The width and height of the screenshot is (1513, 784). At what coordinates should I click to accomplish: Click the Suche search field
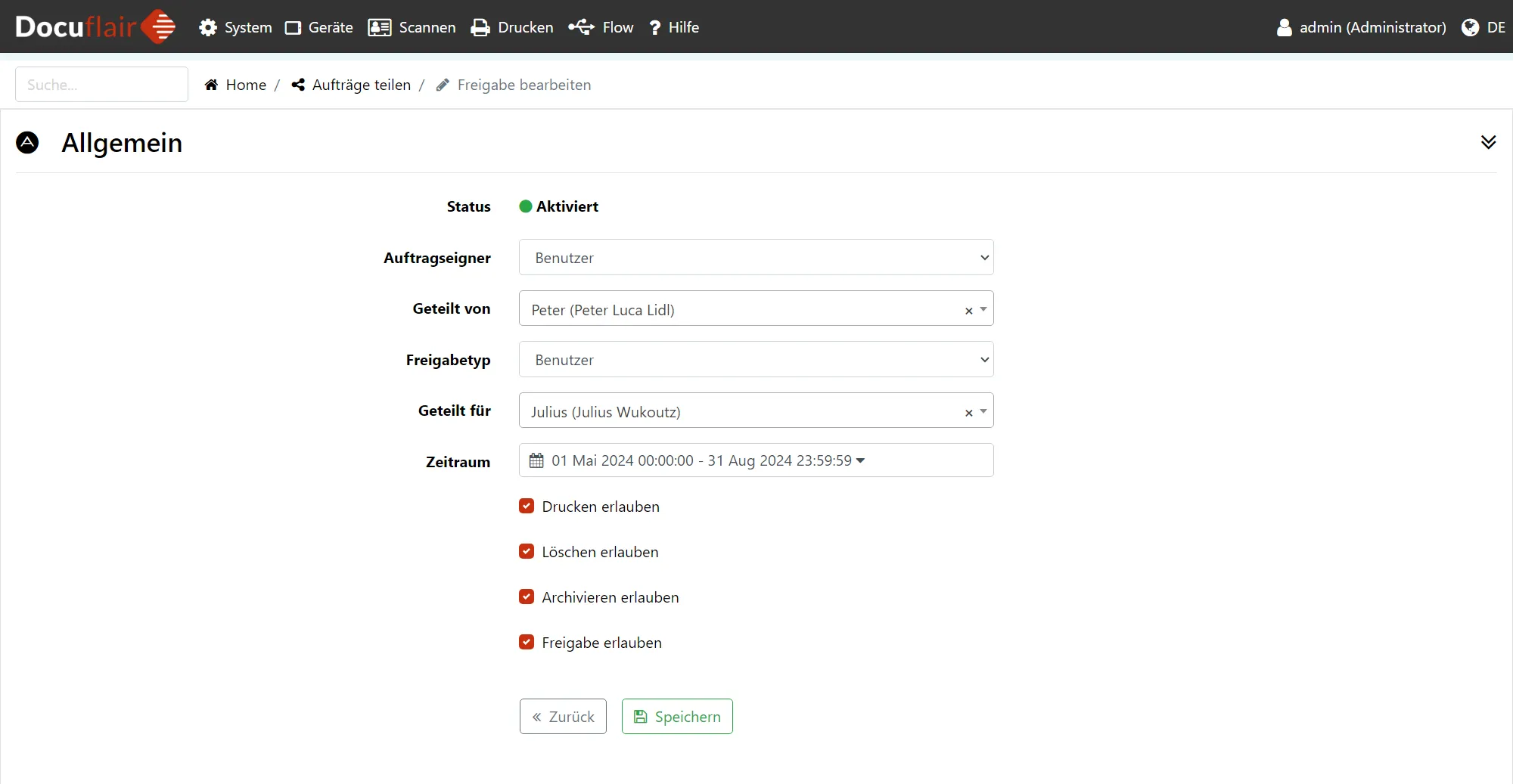(x=101, y=85)
